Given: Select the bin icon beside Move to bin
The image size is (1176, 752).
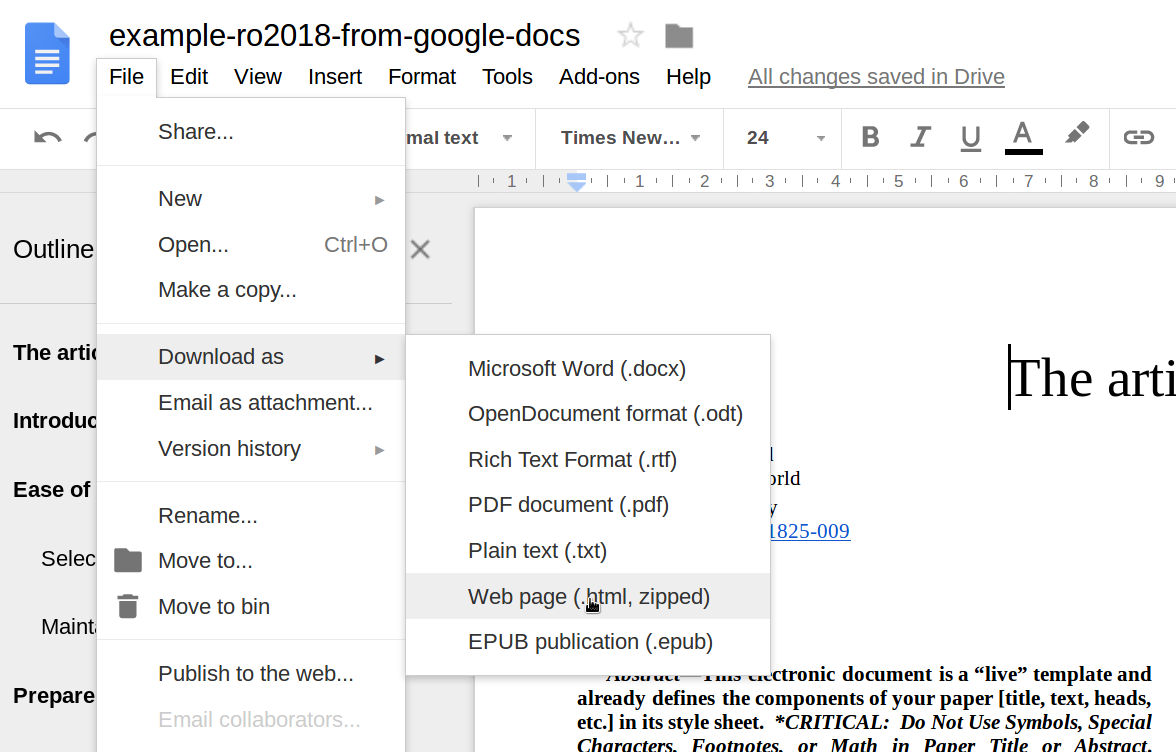Looking at the screenshot, I should pyautogui.click(x=128, y=606).
